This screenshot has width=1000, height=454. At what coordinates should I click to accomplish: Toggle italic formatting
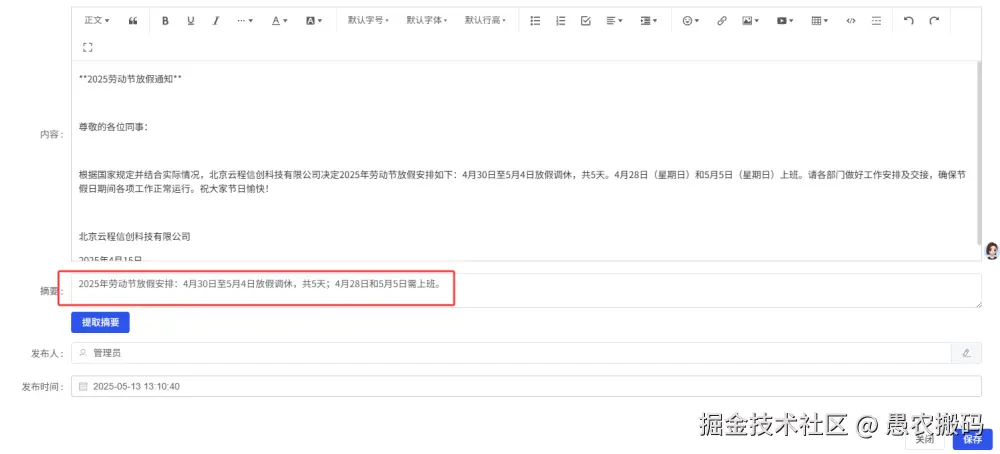tap(216, 20)
